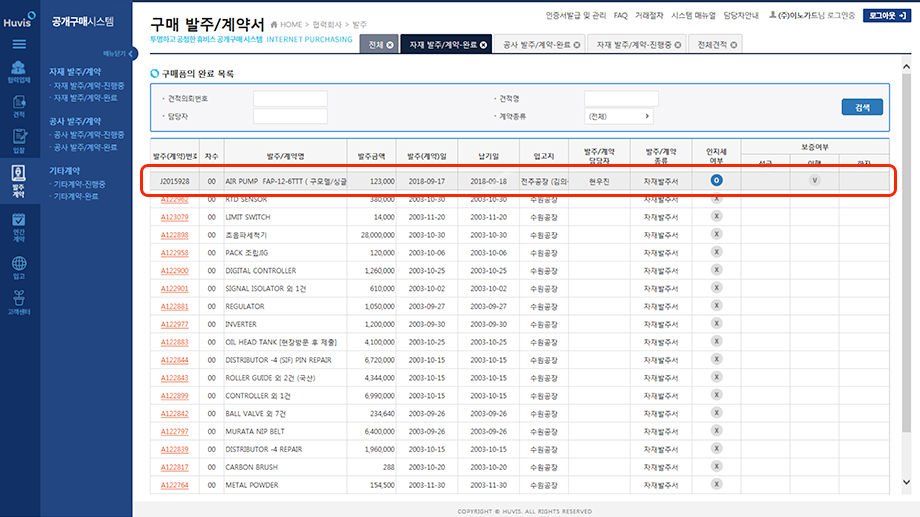Open the 견적 sidebar icon
This screenshot has width=920, height=517.
(x=19, y=106)
